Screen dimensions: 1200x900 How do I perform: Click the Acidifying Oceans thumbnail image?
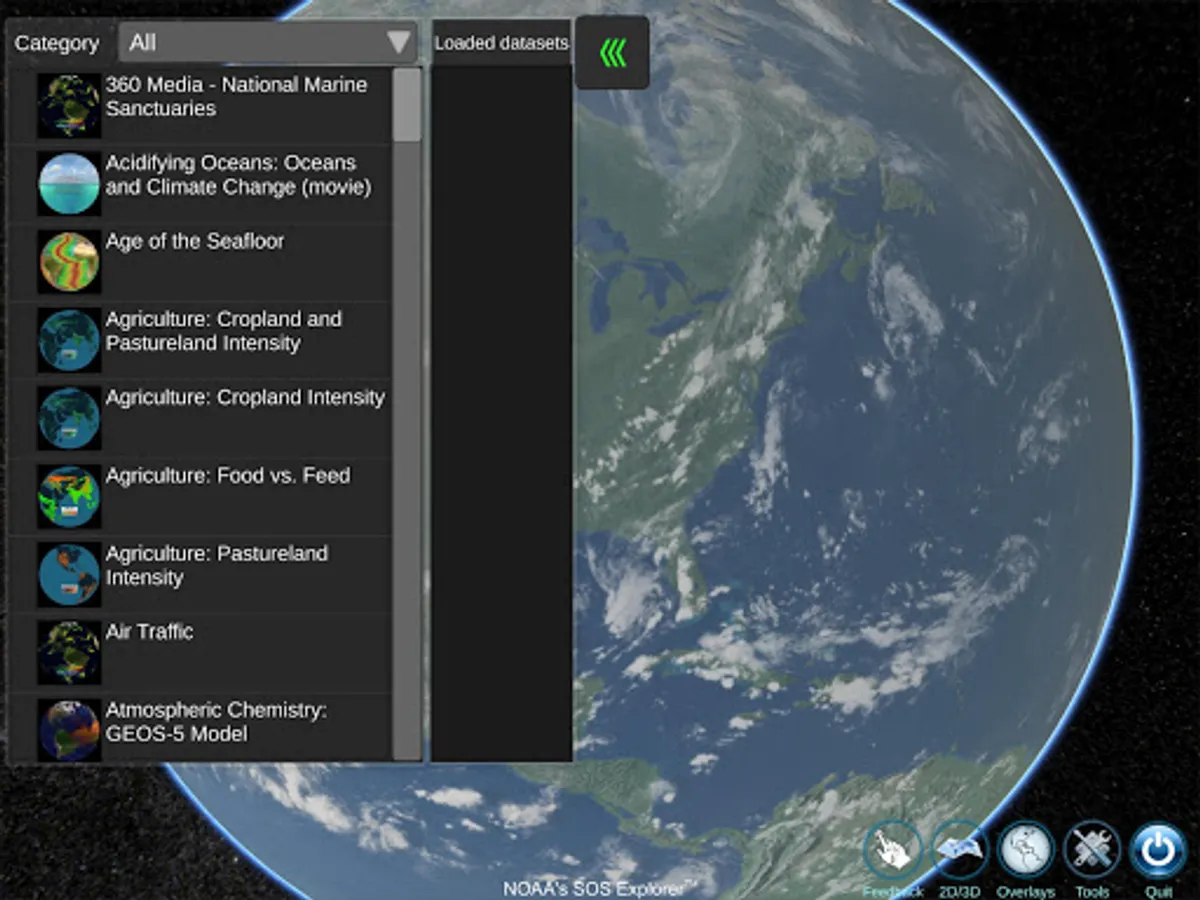click(69, 183)
